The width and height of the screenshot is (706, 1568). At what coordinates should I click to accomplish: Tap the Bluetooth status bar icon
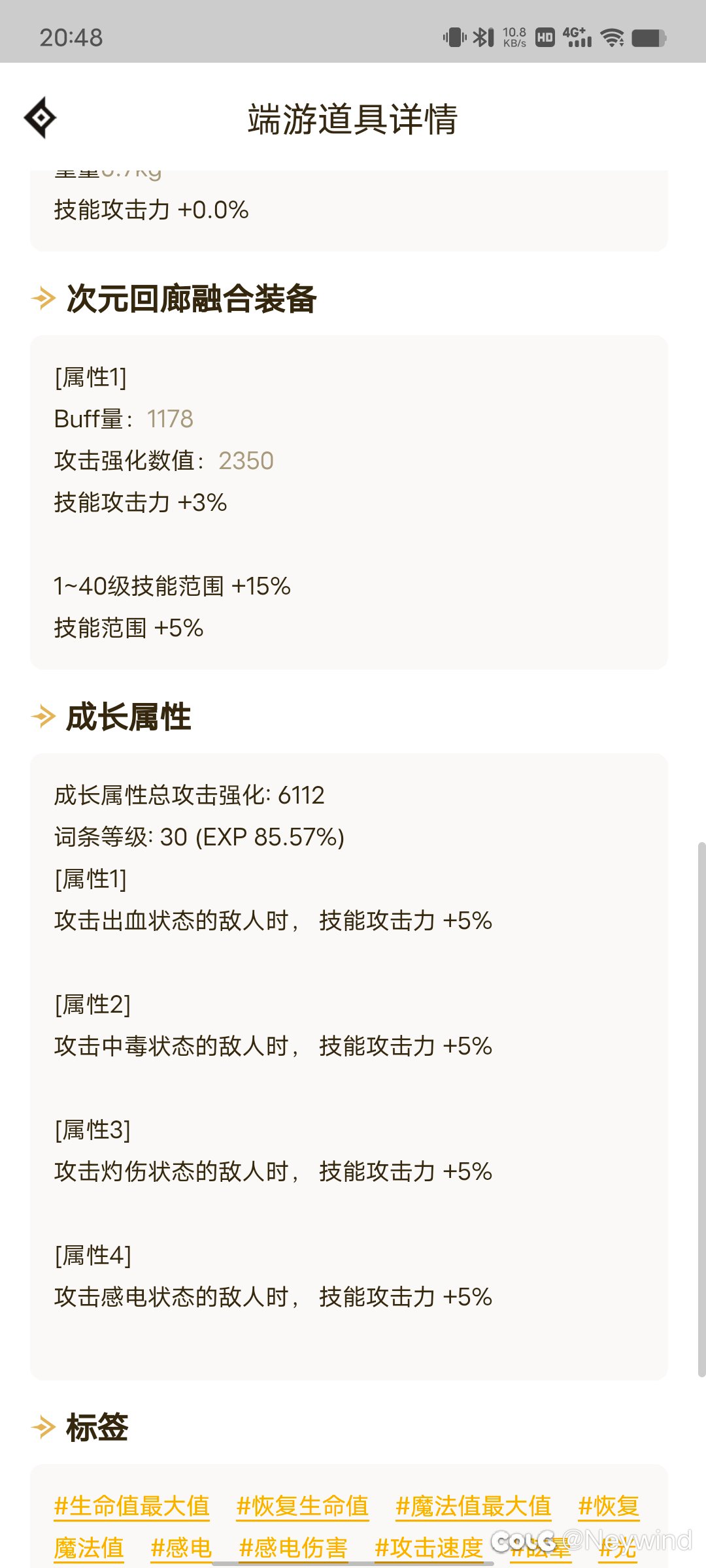[x=483, y=37]
